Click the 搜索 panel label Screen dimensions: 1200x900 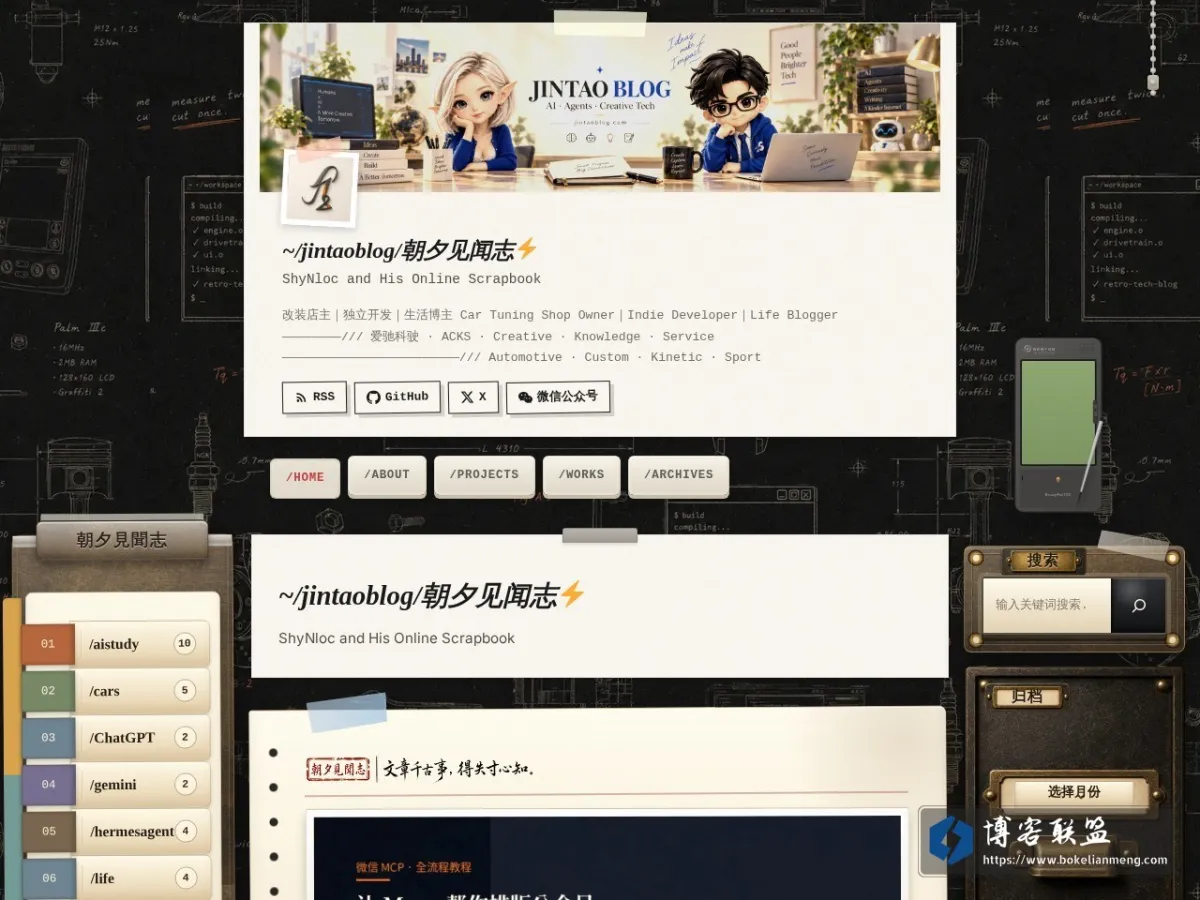(x=1042, y=561)
